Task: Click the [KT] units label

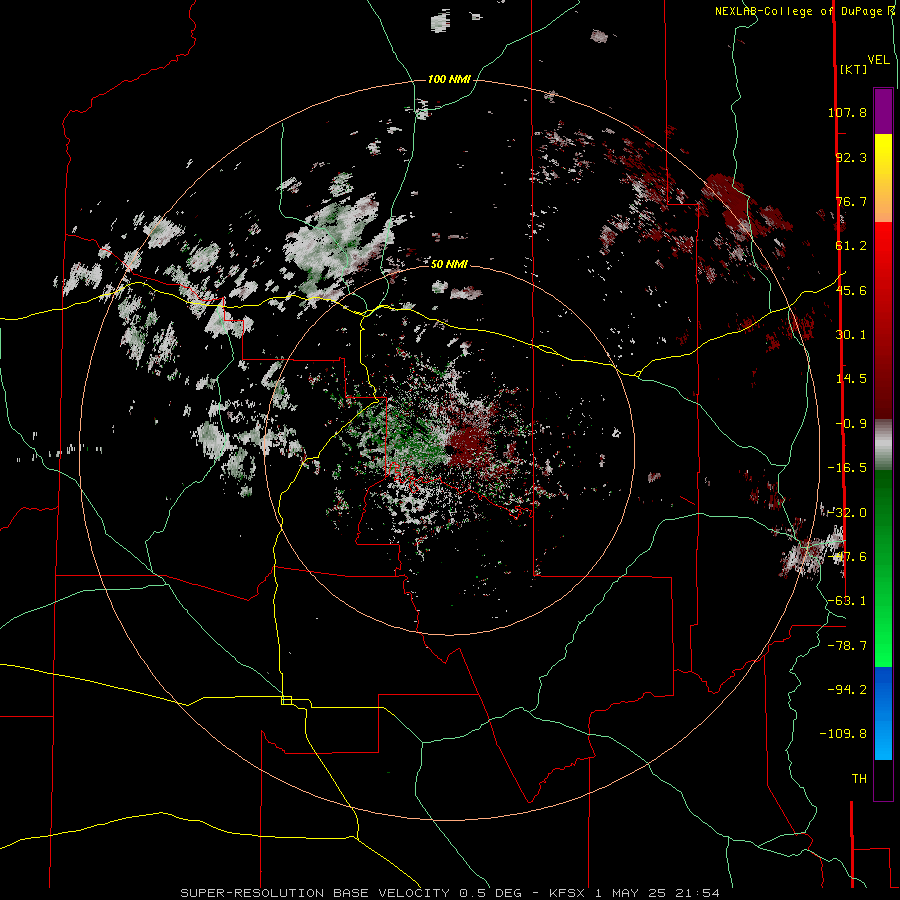Action: click(x=853, y=69)
